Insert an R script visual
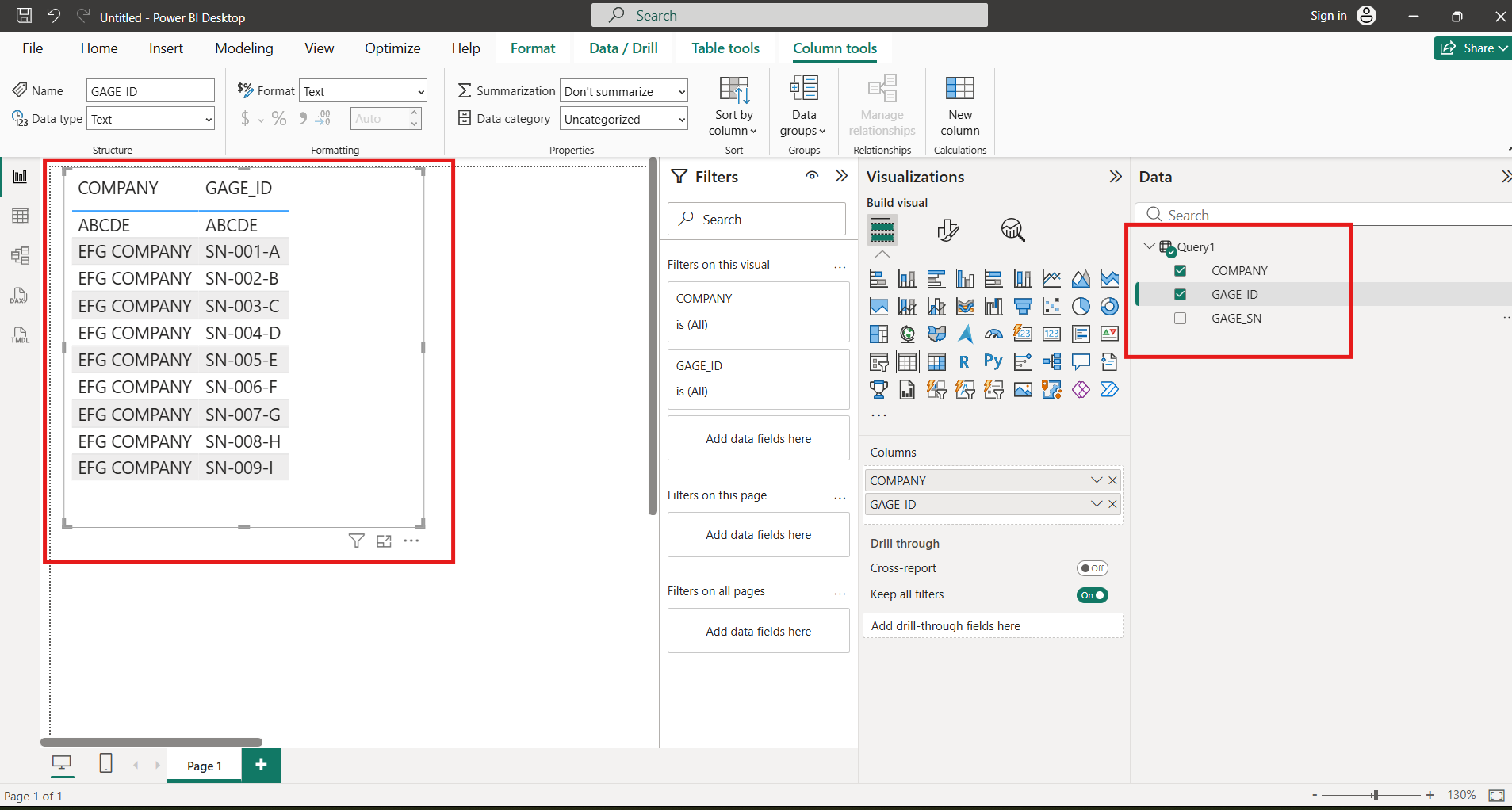Viewport: 1512px width, 810px height. click(964, 362)
